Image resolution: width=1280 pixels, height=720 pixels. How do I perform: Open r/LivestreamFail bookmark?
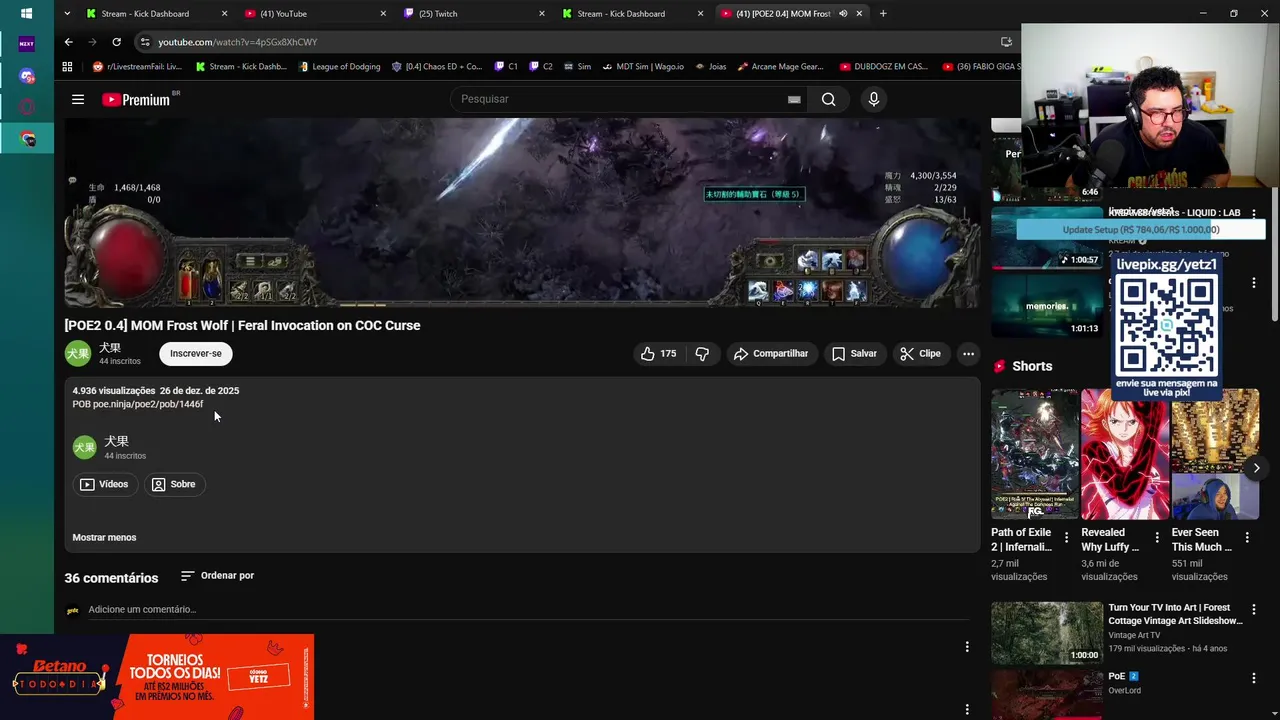[x=137, y=67]
